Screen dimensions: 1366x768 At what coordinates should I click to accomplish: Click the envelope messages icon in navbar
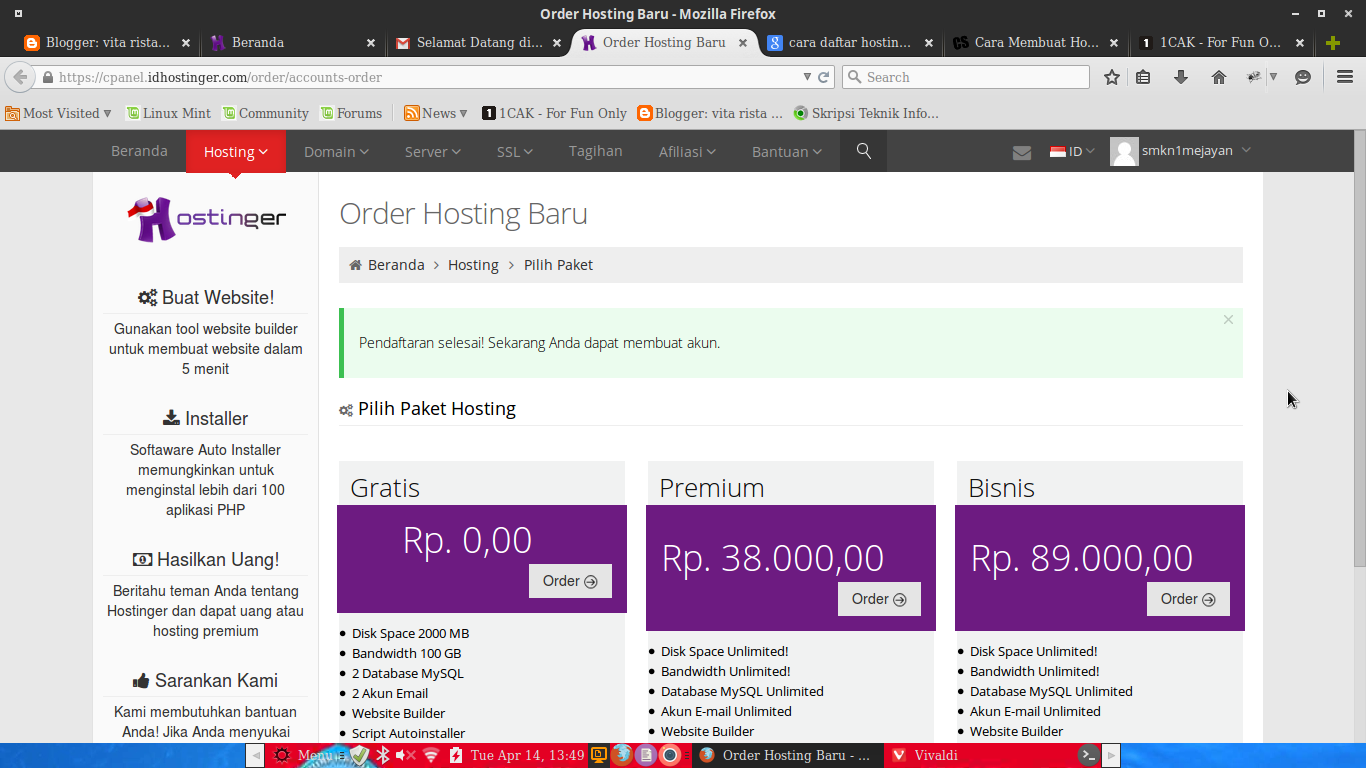(1022, 152)
